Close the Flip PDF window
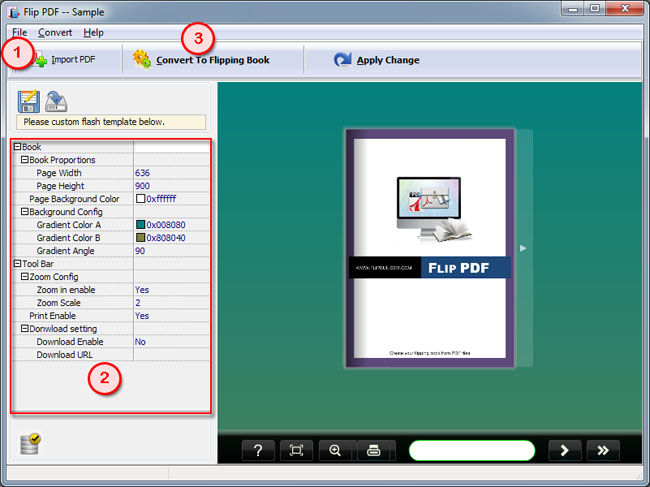The height and width of the screenshot is (487, 650). pos(625,9)
